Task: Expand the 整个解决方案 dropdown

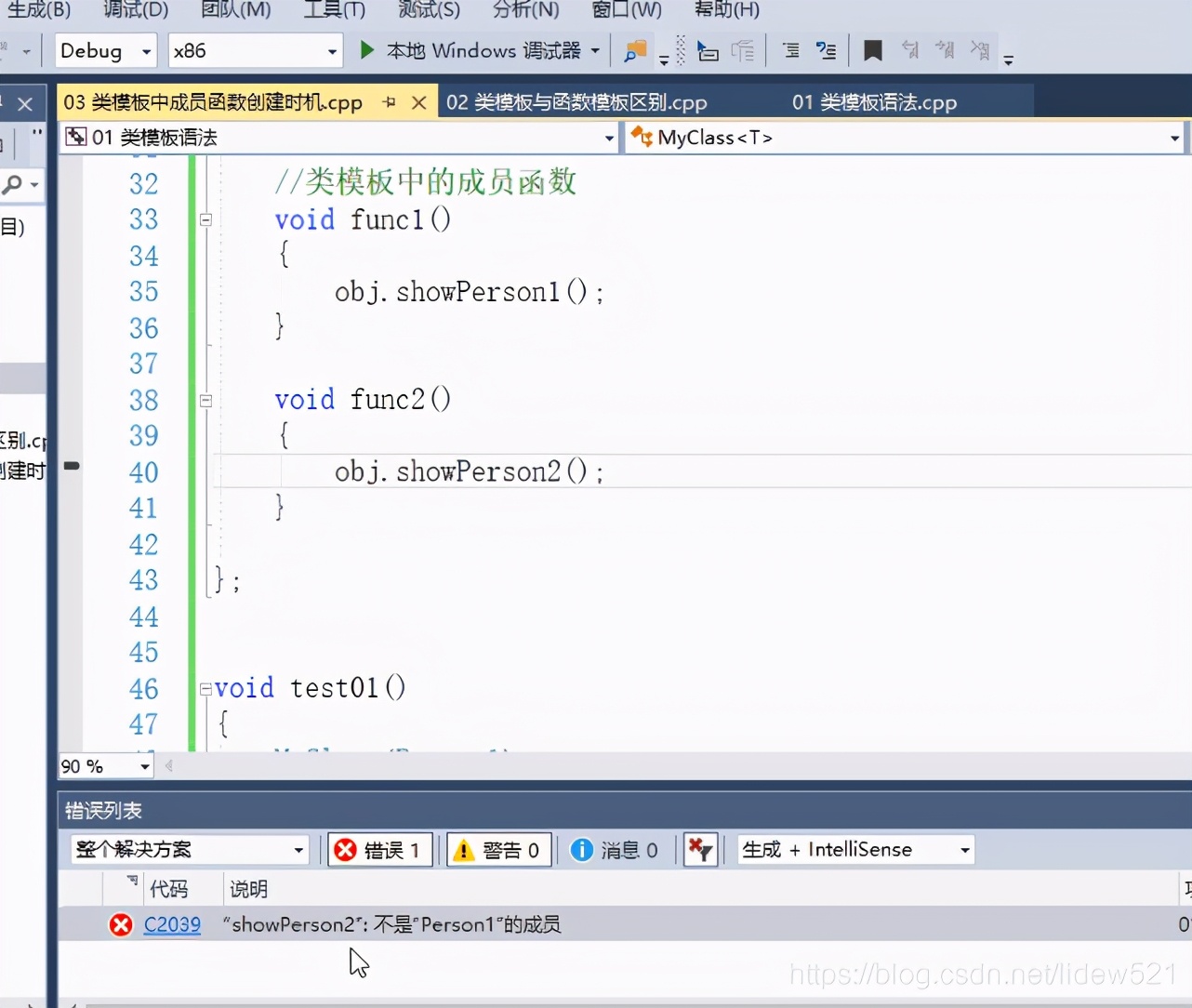Action: 189,849
